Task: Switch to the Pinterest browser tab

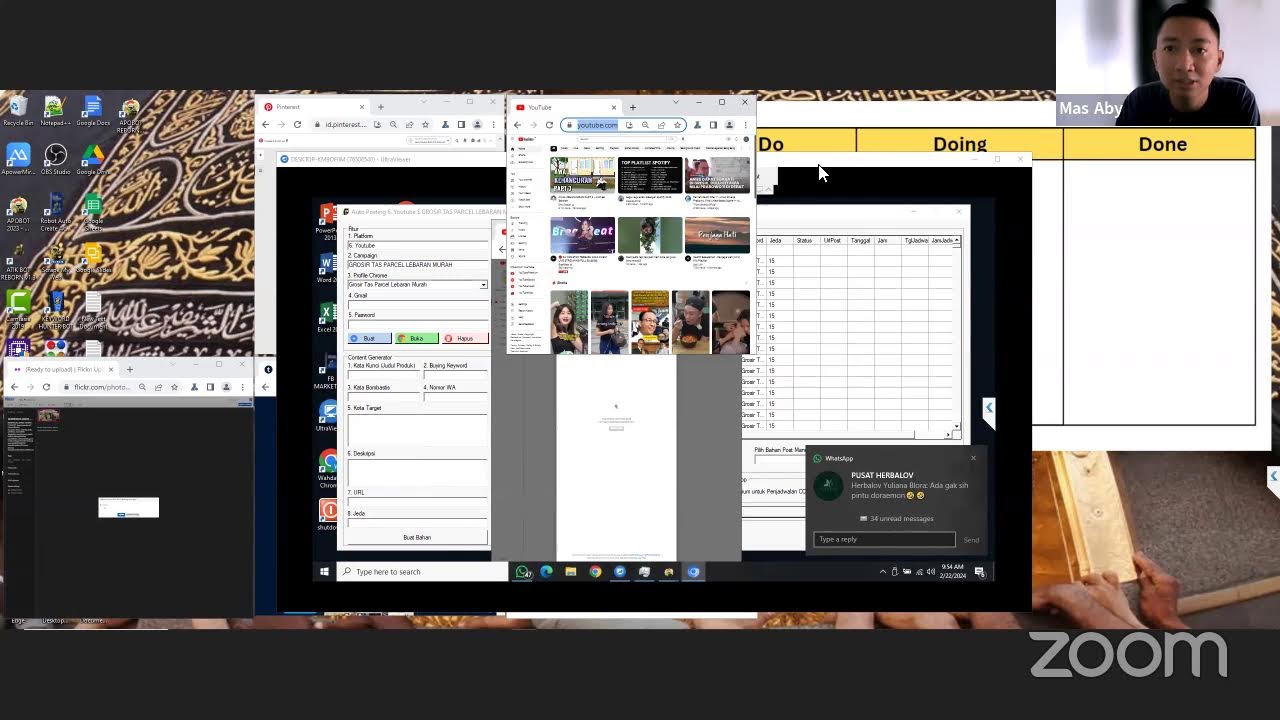Action: [312, 107]
